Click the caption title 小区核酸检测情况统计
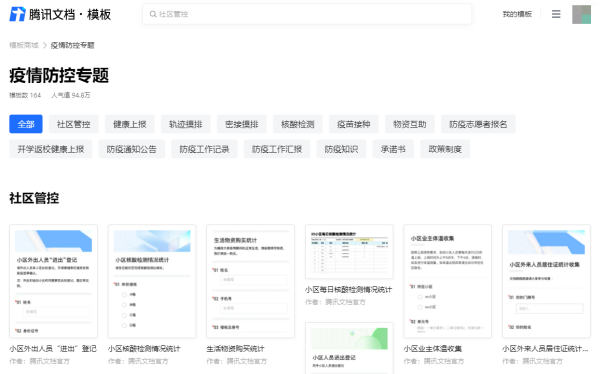 [x=144, y=349]
